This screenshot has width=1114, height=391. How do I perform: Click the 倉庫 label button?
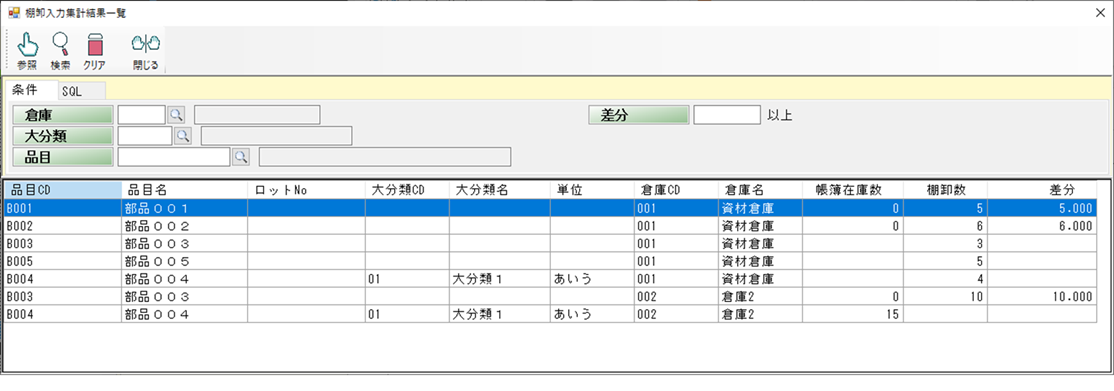tap(63, 114)
